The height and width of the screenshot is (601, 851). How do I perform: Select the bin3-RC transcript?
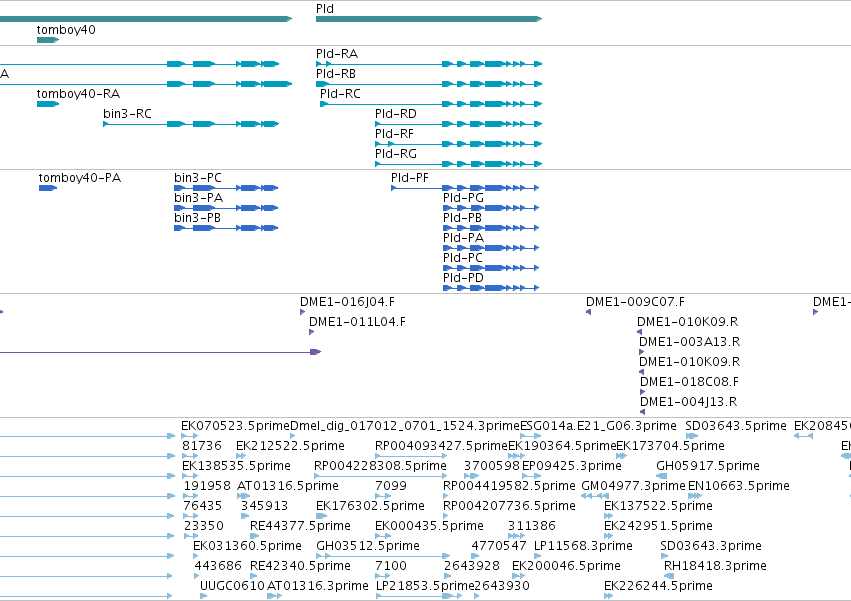tap(191, 124)
